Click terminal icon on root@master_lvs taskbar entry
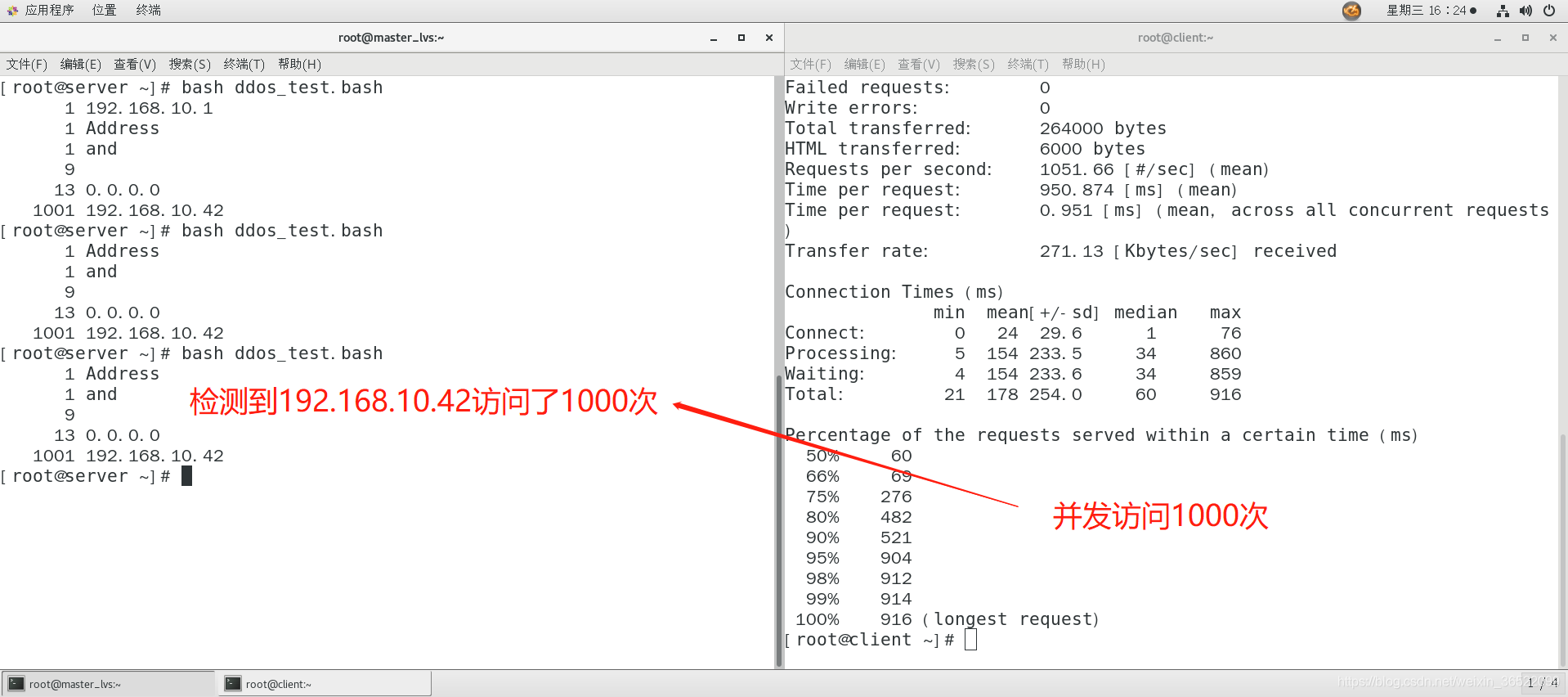The height and width of the screenshot is (697, 1568). (x=16, y=684)
